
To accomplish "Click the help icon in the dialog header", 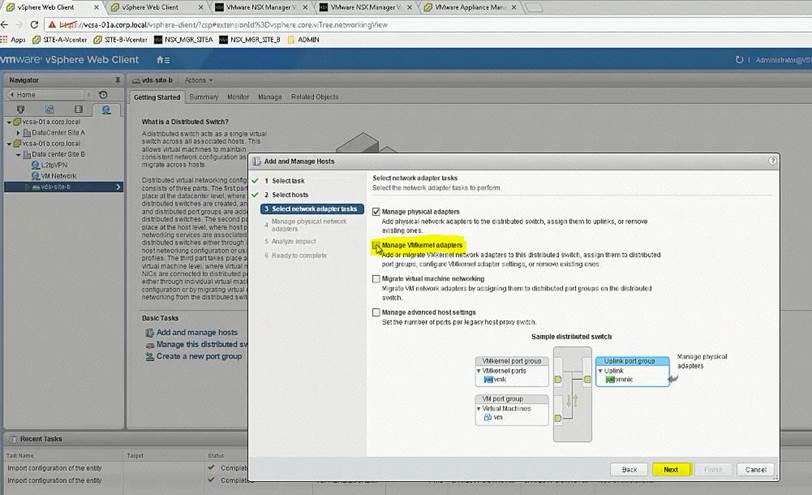I will coord(771,160).
